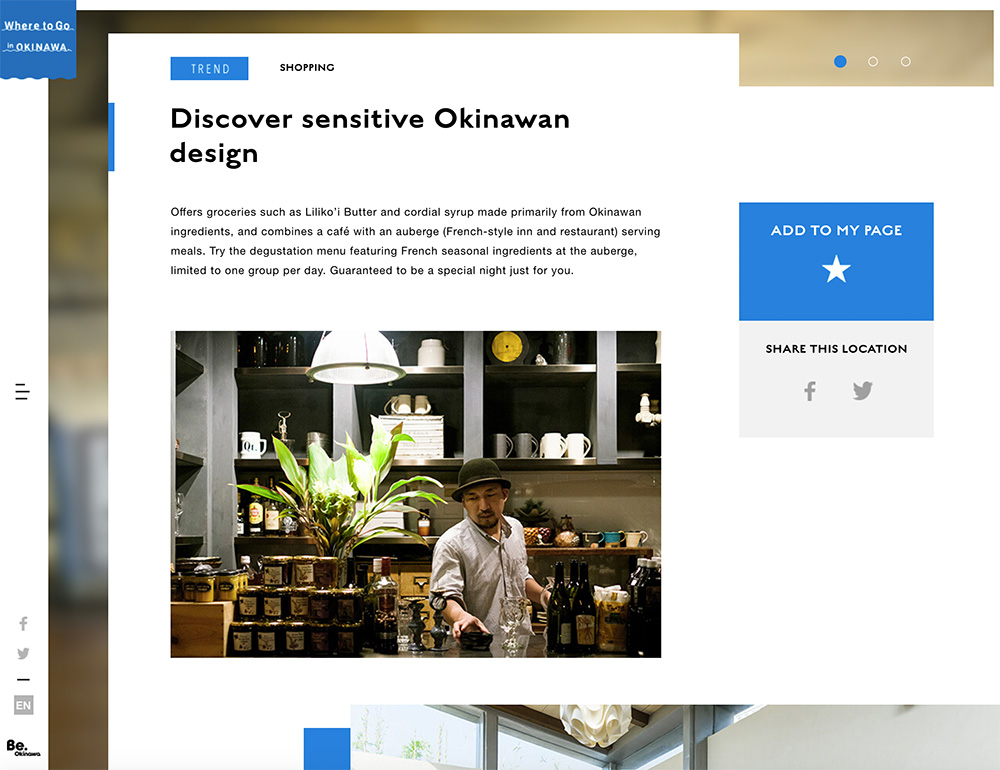Screen dimensions: 1000x770
Task: Click the SHARE THIS LOCATION label
Action: coord(836,349)
